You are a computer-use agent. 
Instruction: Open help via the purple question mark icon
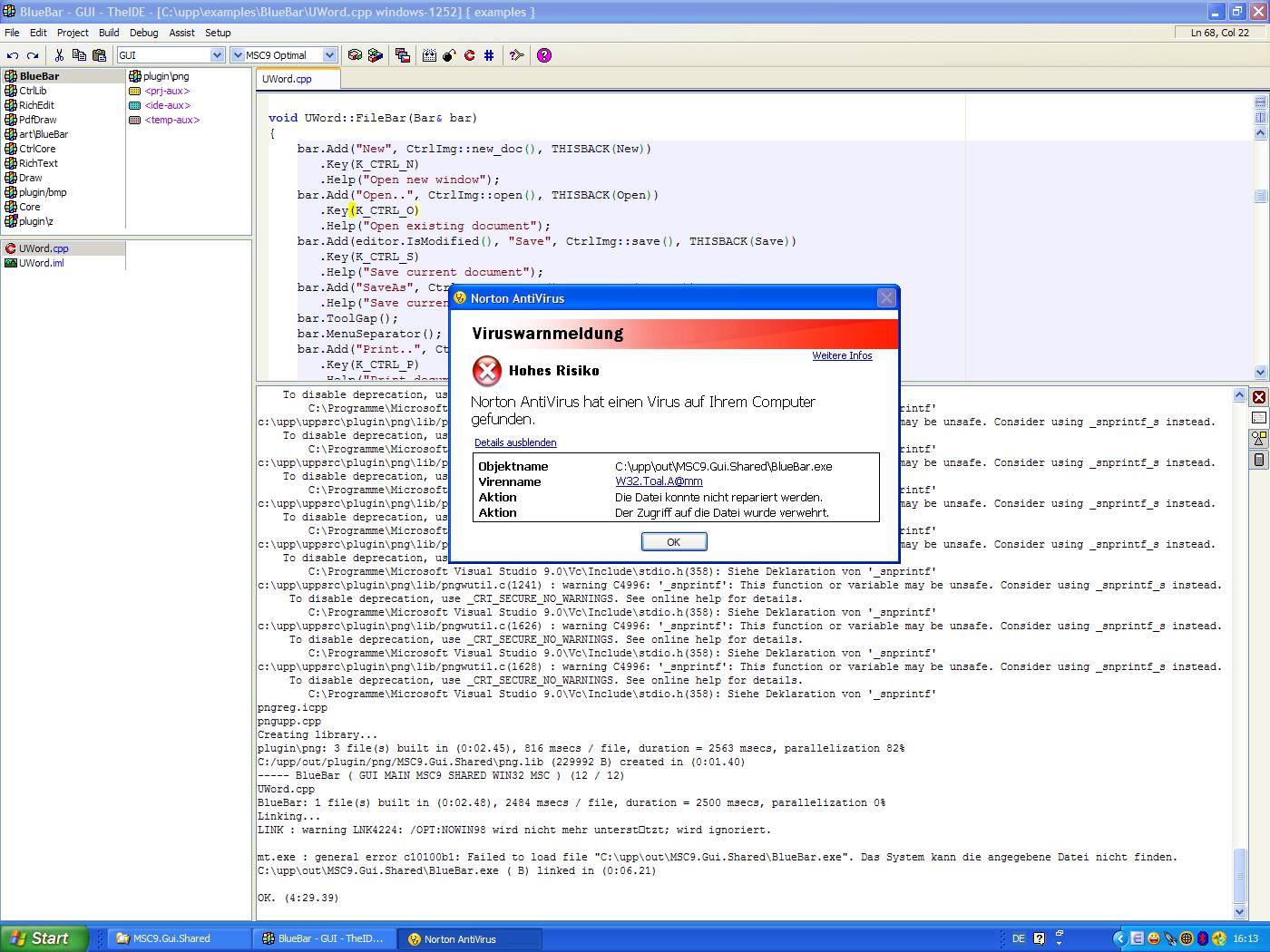(x=544, y=55)
